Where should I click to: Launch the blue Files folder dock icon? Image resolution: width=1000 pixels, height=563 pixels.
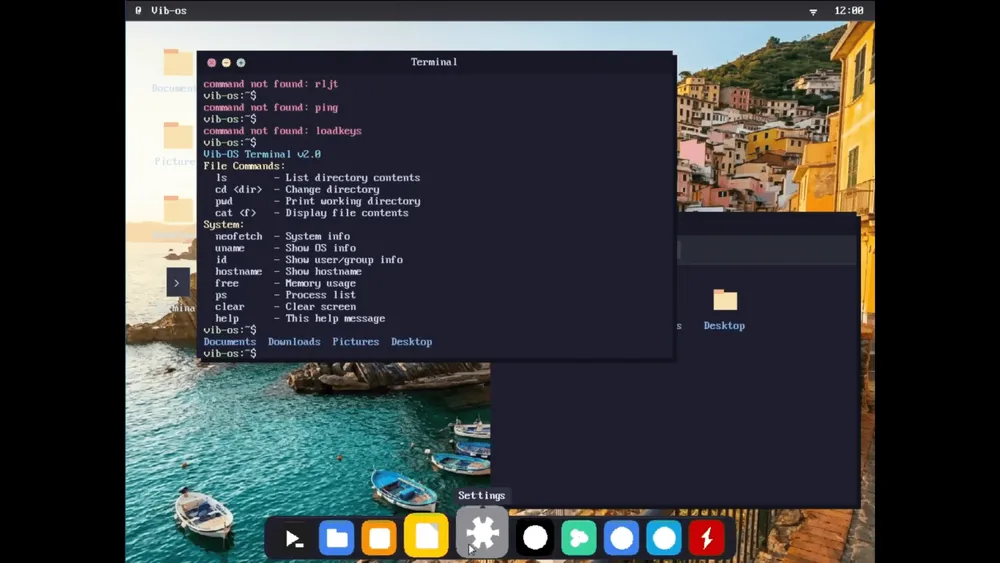[x=337, y=539]
